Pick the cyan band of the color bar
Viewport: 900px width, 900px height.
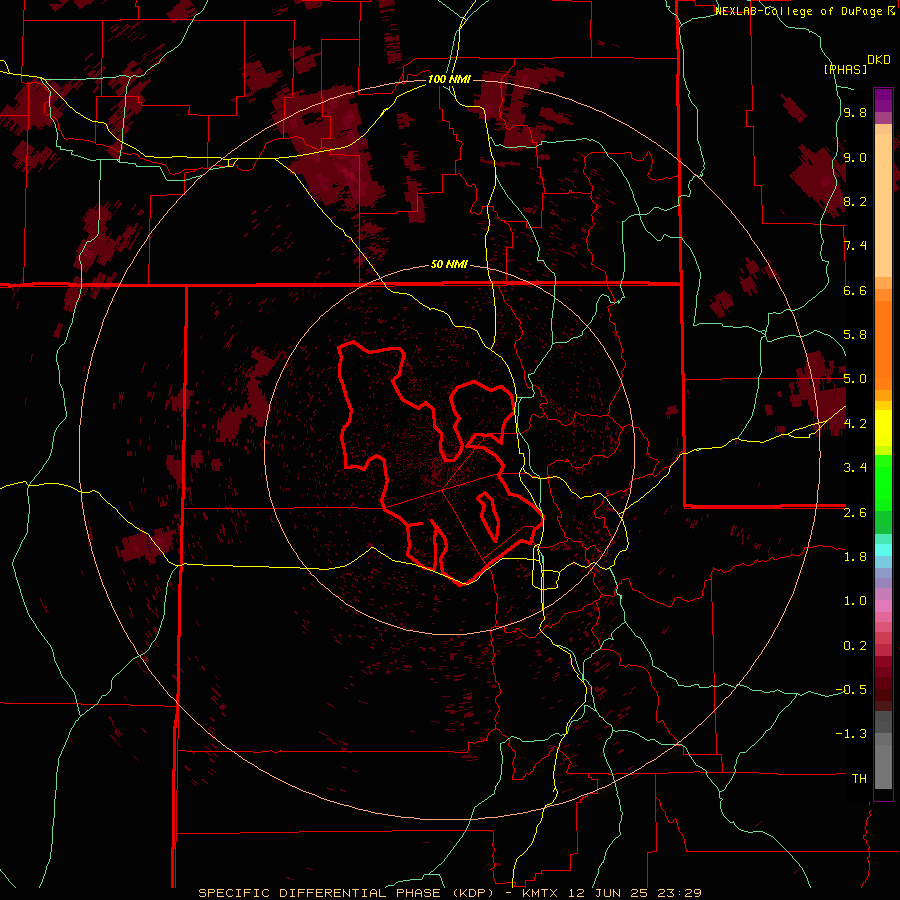[x=883, y=550]
